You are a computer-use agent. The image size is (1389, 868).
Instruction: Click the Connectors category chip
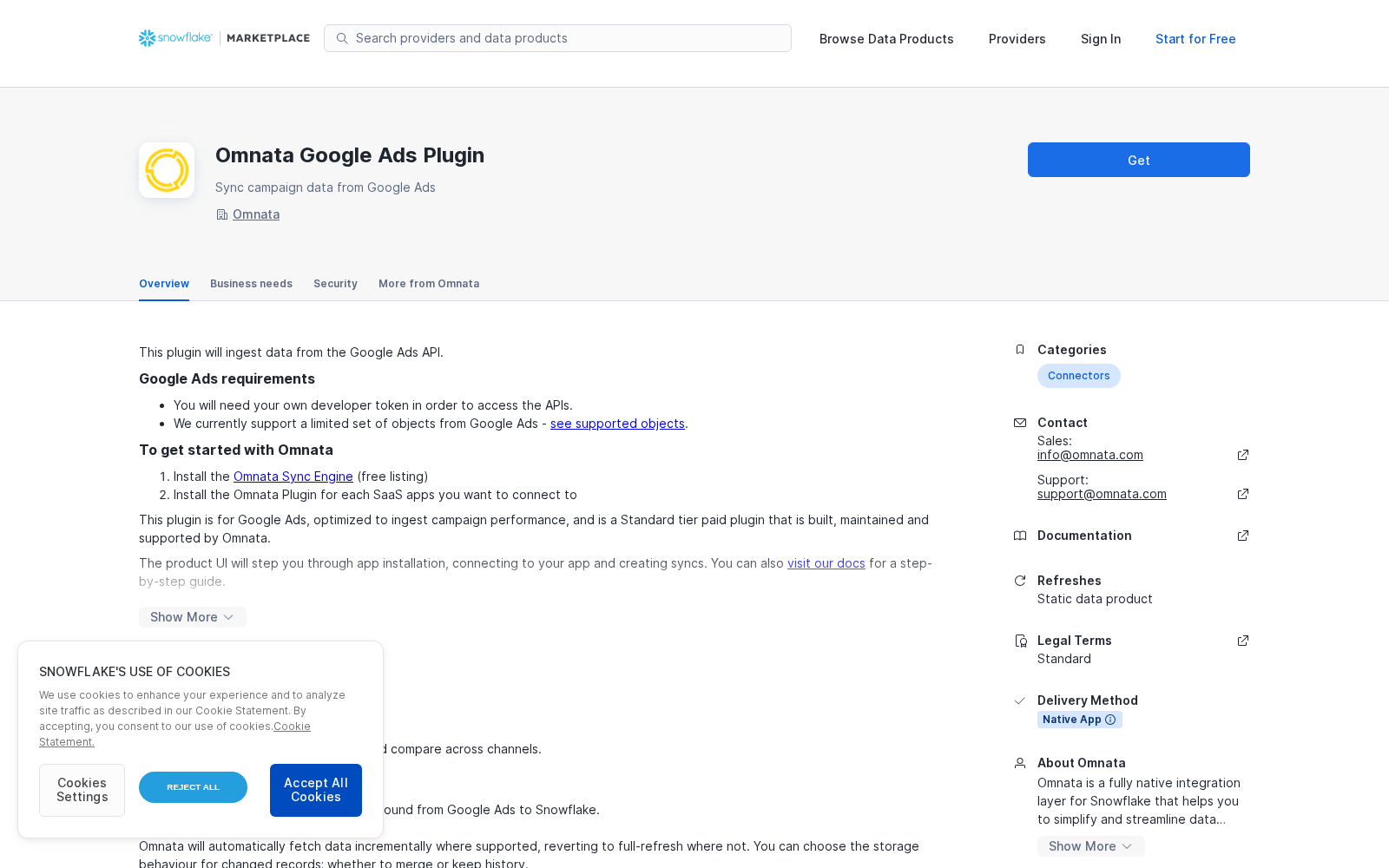tap(1079, 376)
